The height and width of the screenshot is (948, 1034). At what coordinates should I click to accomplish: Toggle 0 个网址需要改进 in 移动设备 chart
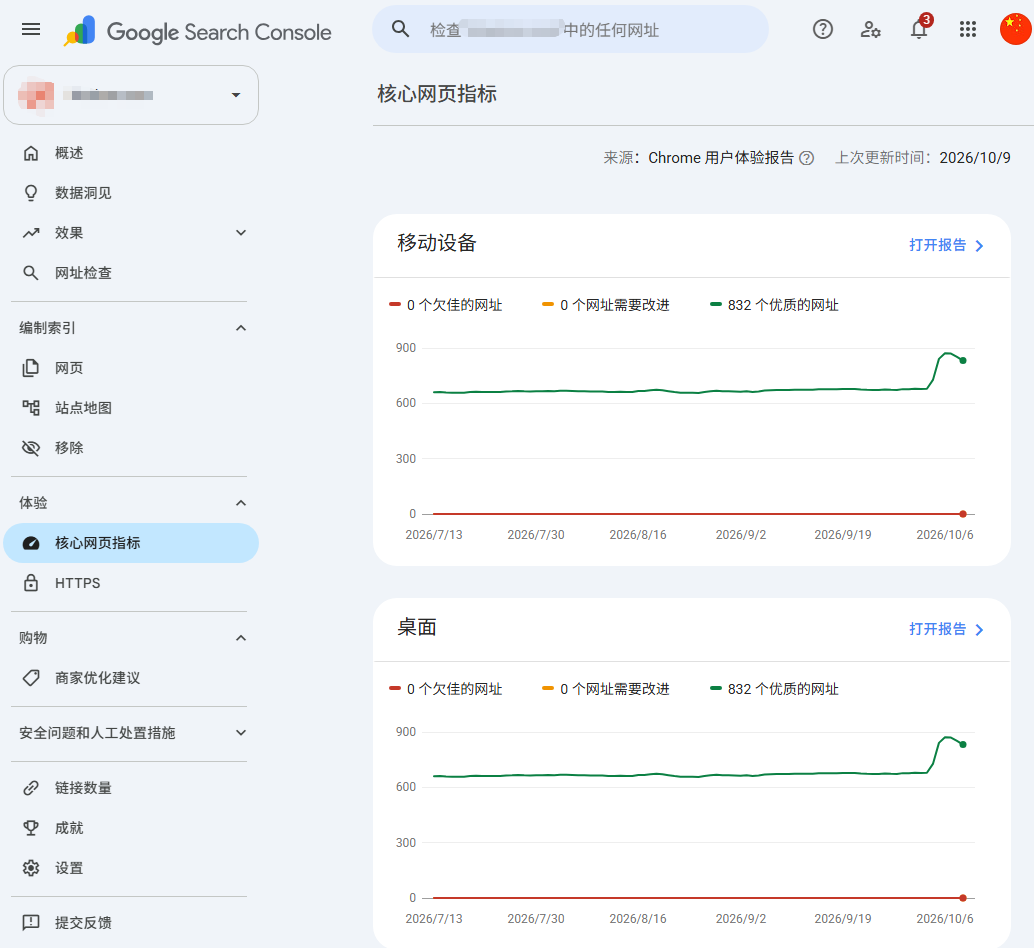pyautogui.click(x=605, y=305)
